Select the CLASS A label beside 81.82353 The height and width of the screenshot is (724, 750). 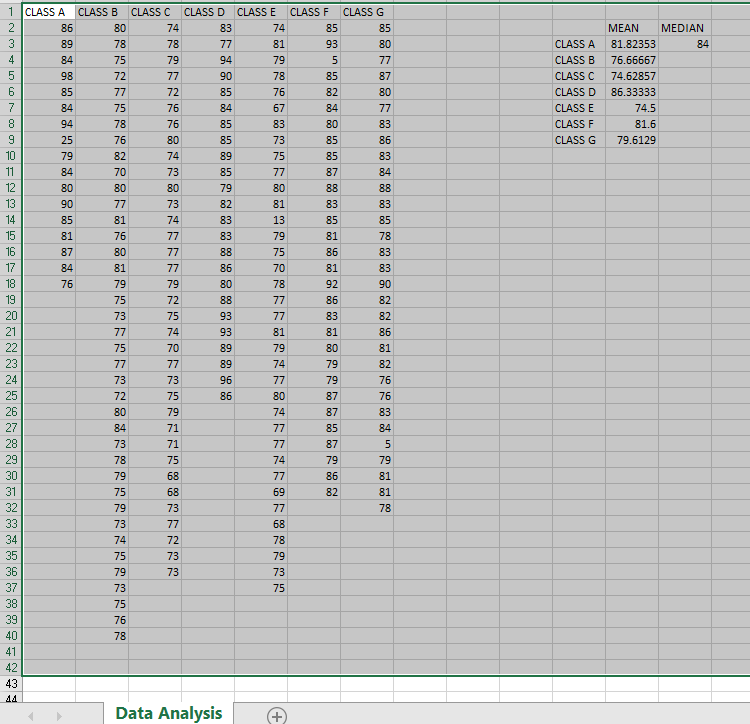point(579,44)
